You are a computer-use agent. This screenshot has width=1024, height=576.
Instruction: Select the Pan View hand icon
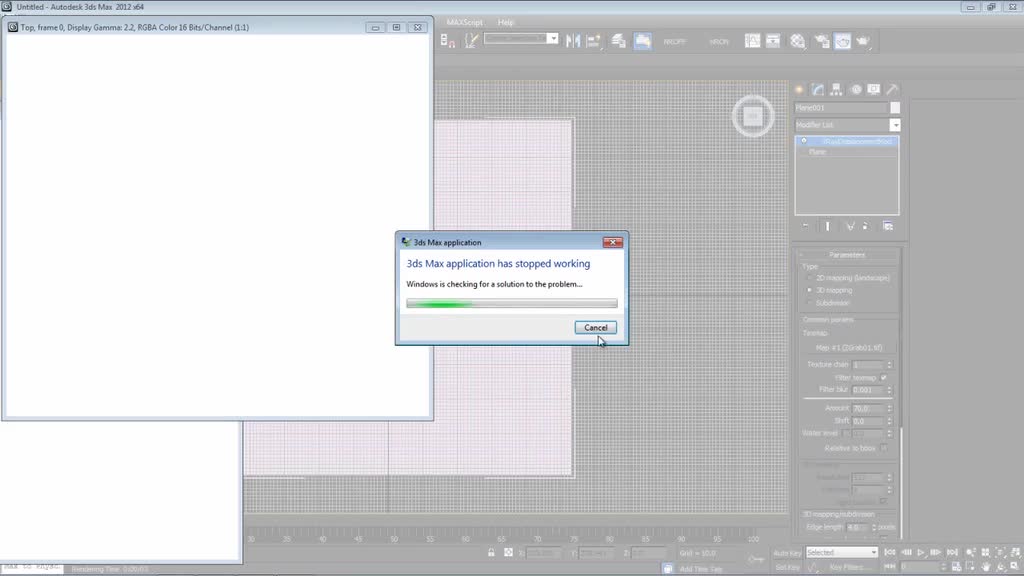pos(985,567)
